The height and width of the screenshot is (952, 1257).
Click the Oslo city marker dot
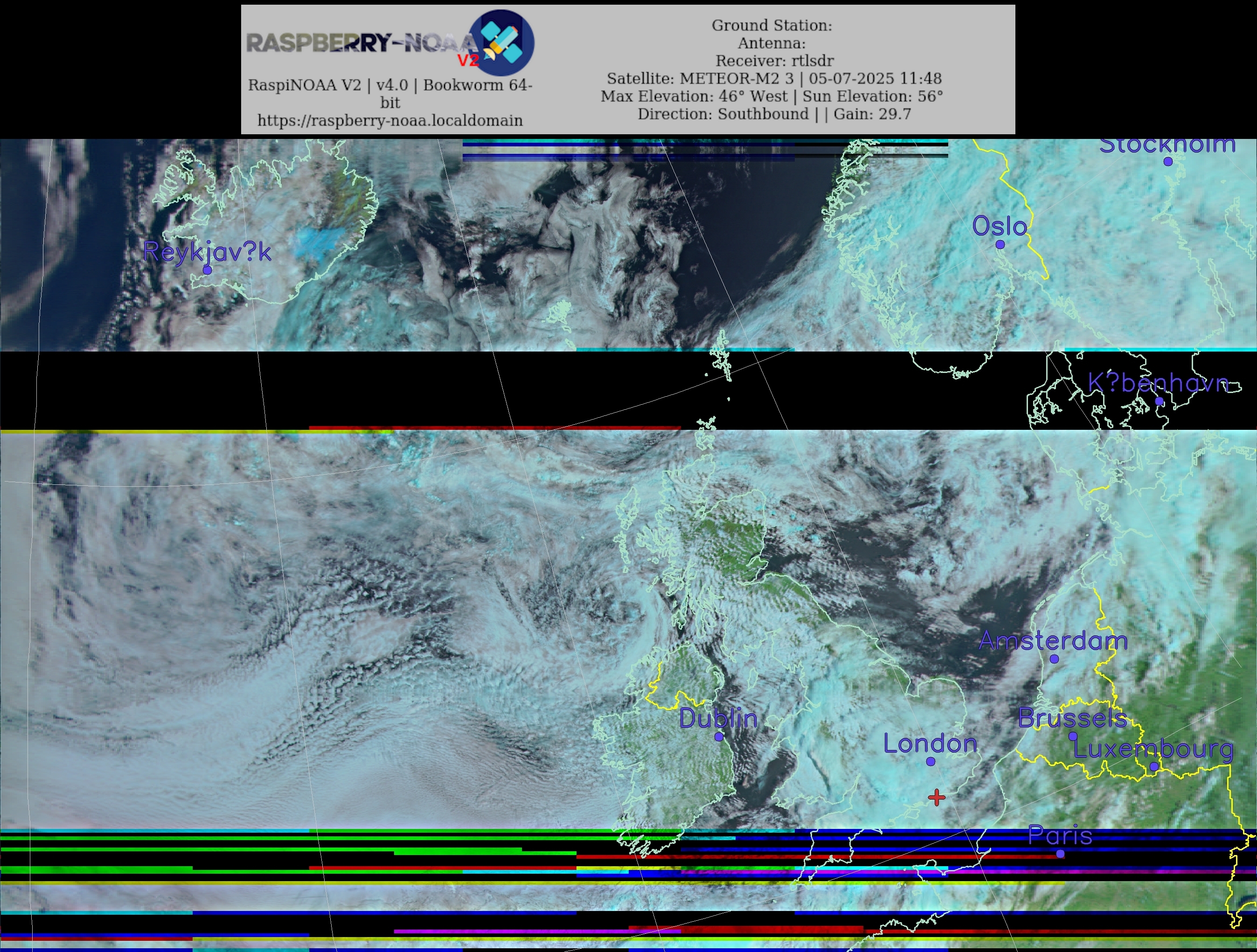click(1000, 244)
